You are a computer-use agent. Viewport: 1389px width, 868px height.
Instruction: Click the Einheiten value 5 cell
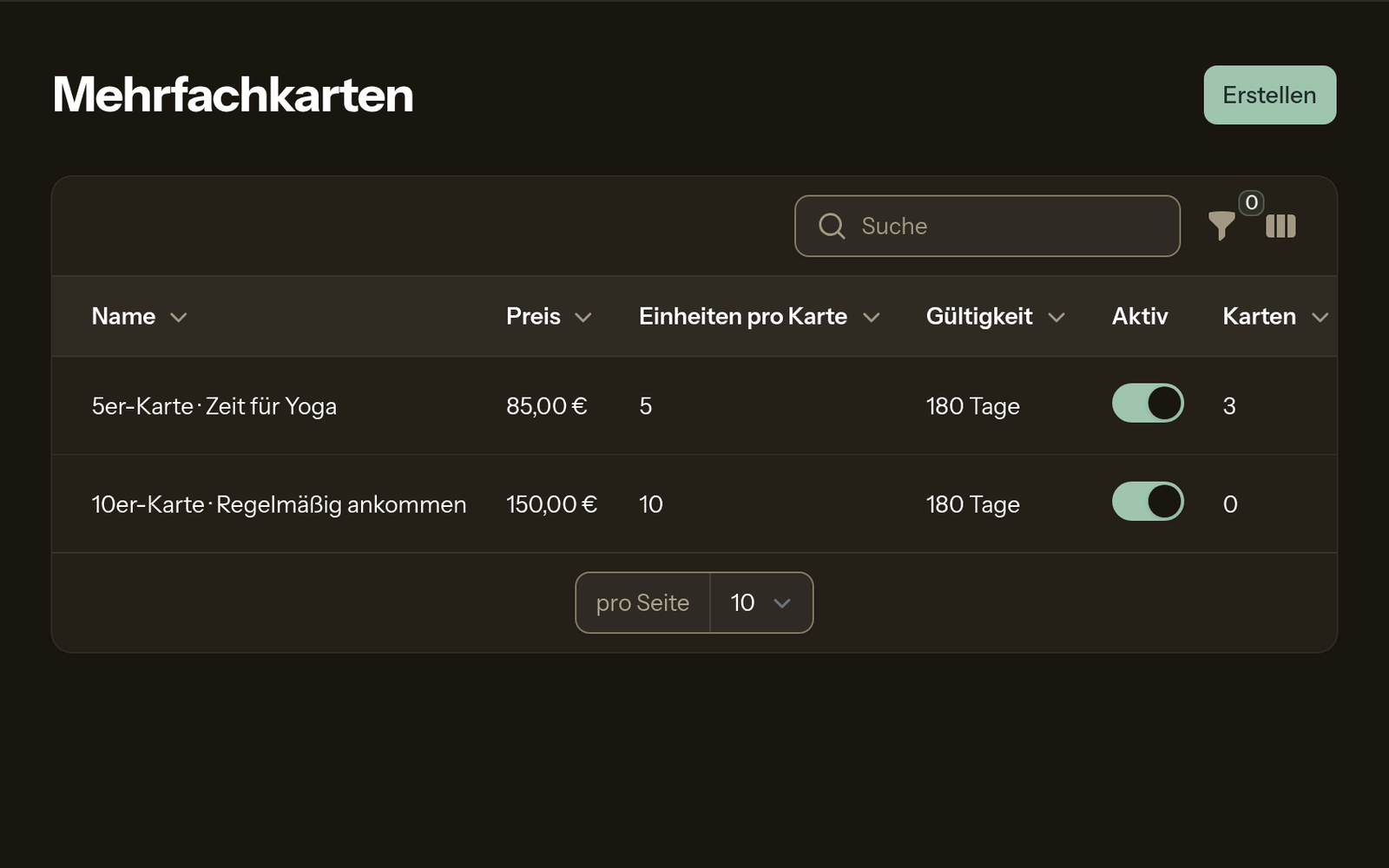(x=646, y=405)
